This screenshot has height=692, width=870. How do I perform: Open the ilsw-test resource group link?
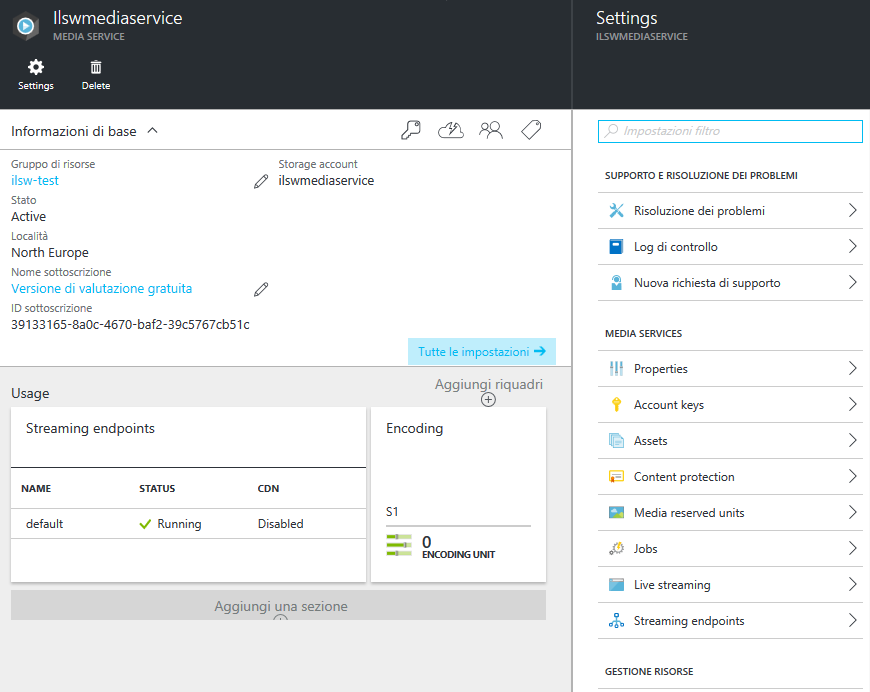click(34, 180)
